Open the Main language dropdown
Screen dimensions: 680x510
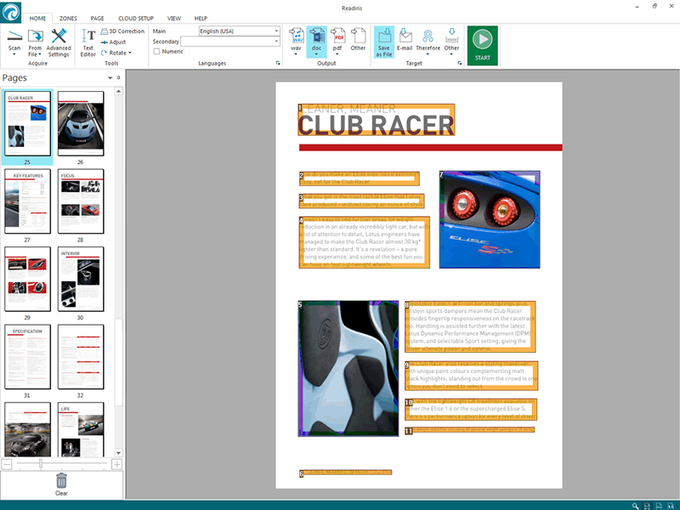tap(275, 31)
